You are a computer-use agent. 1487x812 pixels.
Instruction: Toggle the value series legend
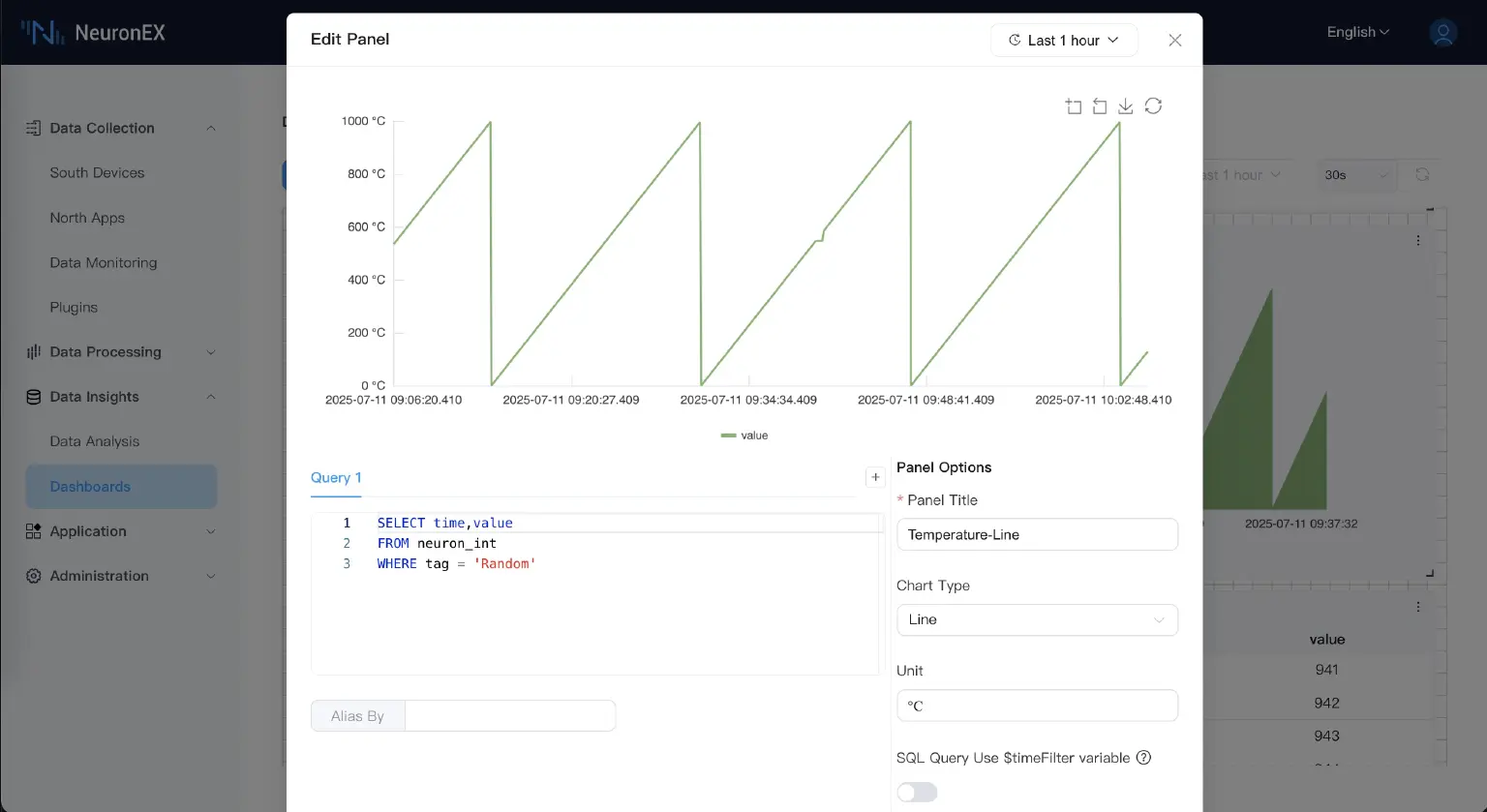click(x=744, y=436)
